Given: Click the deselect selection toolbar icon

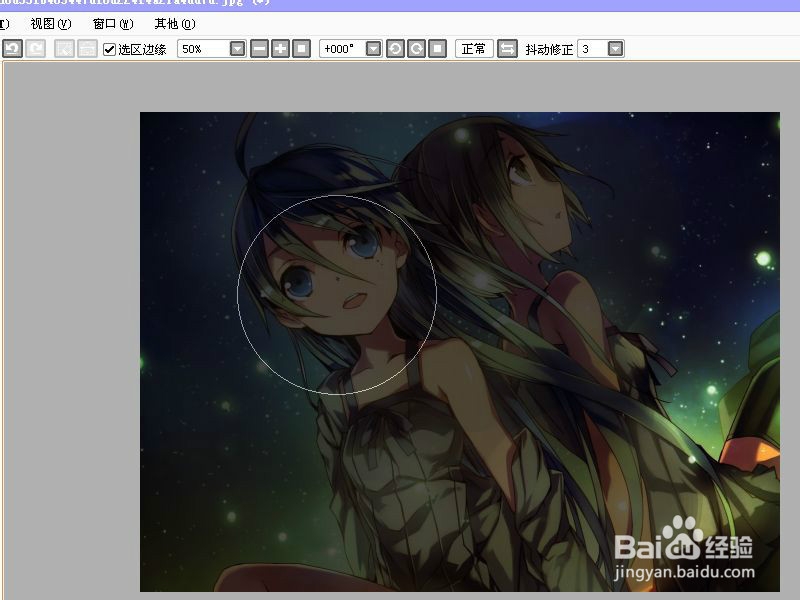Looking at the screenshot, I should 64,49.
